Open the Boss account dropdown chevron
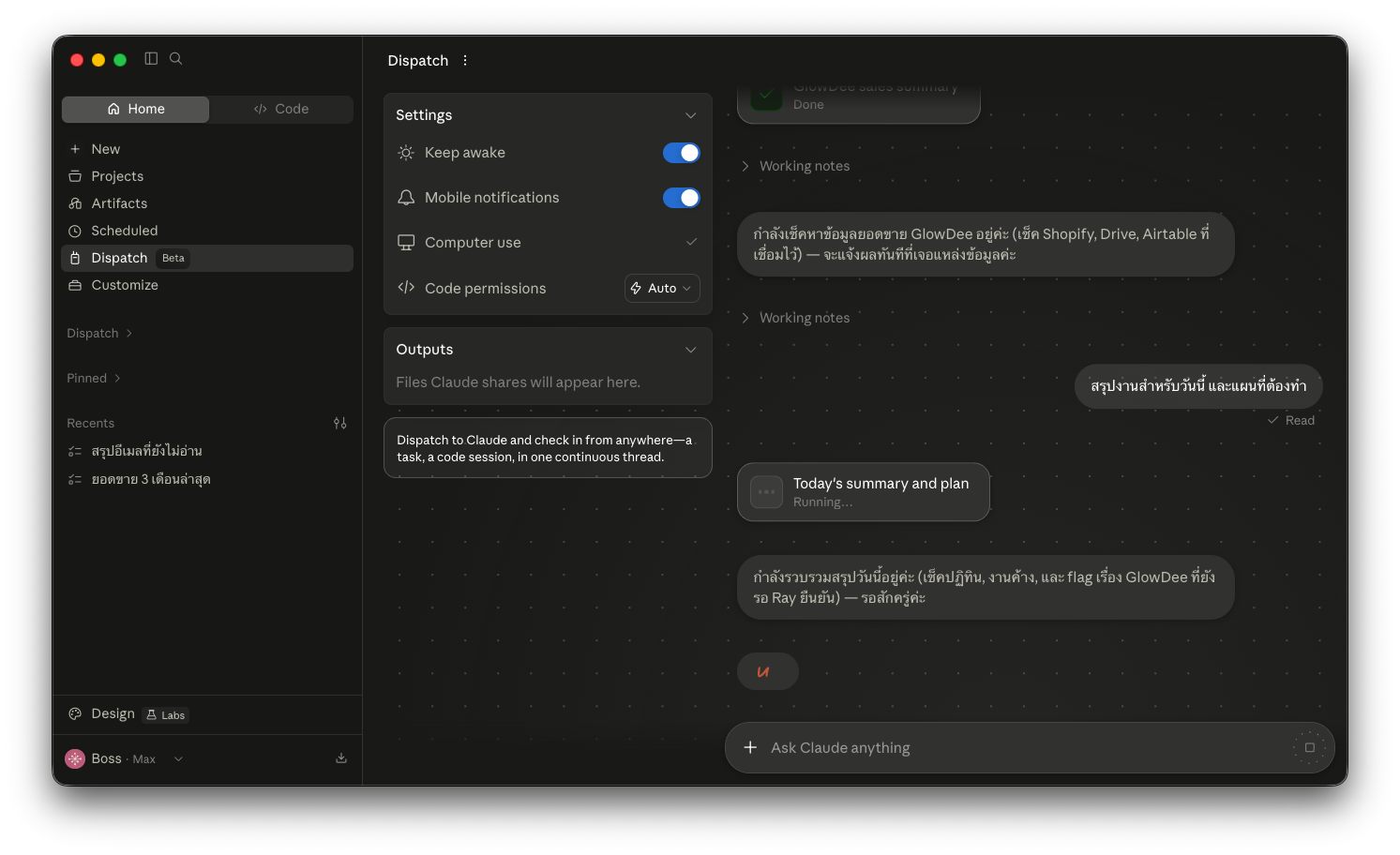The height and width of the screenshot is (855, 1400). pyautogui.click(x=178, y=758)
